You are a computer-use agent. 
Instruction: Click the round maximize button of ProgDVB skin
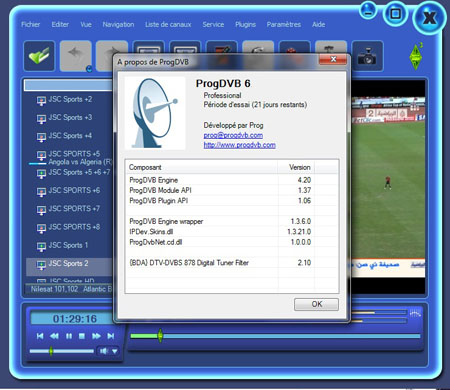(x=395, y=14)
